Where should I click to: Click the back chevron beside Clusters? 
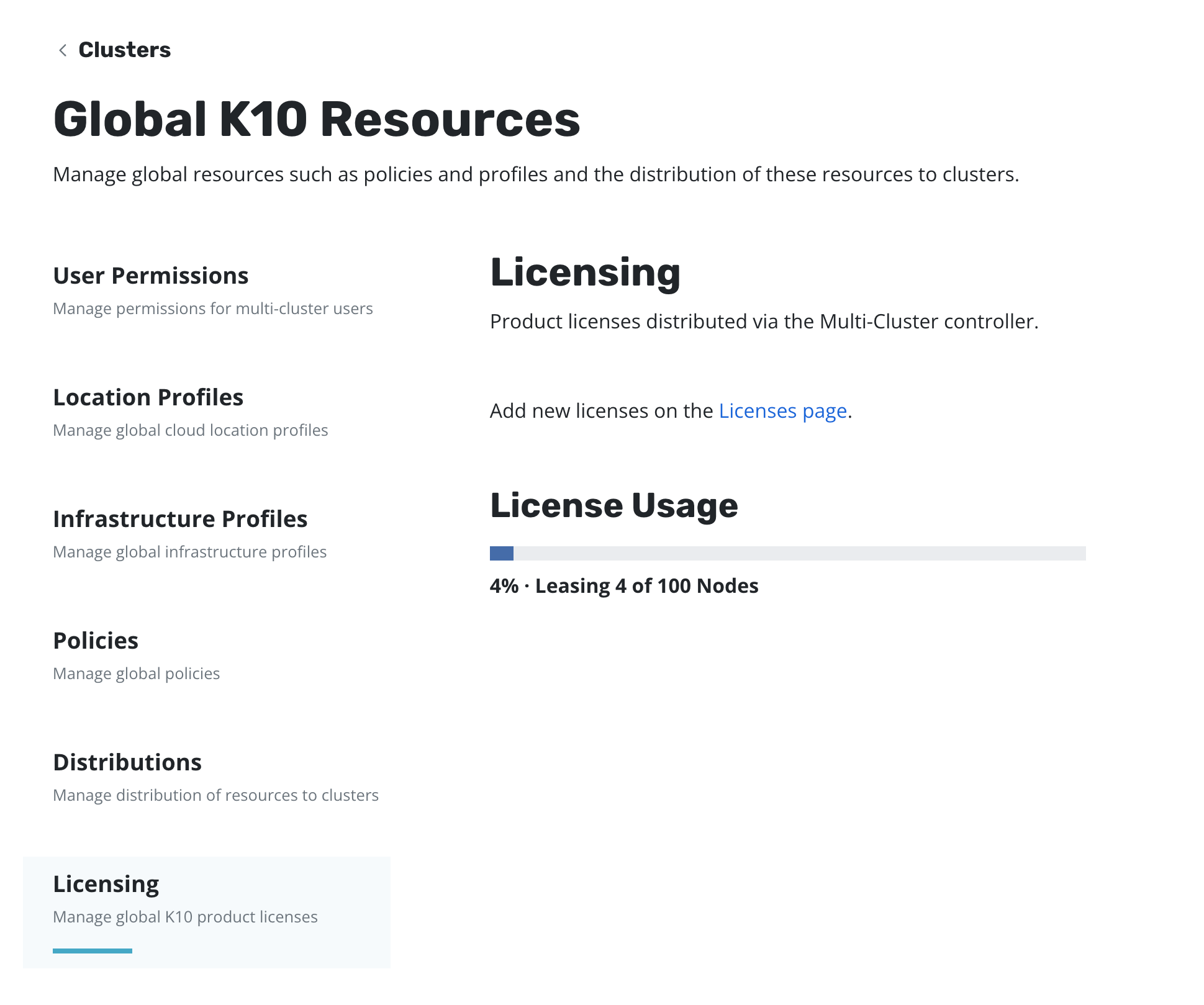click(63, 50)
